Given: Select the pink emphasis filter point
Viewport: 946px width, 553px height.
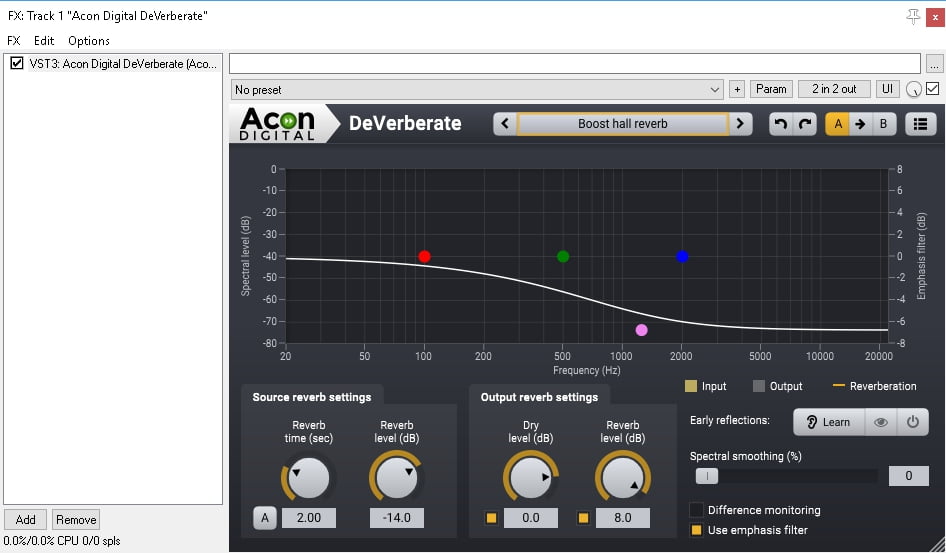Looking at the screenshot, I should 641,330.
